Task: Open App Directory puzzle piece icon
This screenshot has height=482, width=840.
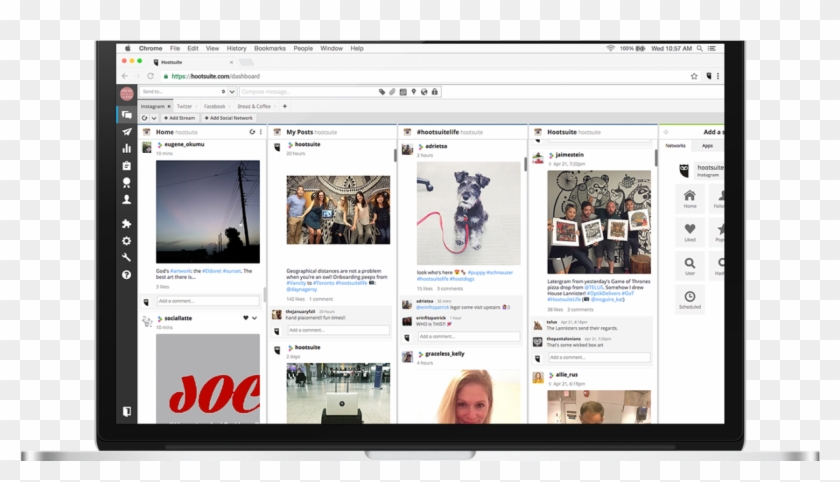Action: pyautogui.click(x=126, y=224)
